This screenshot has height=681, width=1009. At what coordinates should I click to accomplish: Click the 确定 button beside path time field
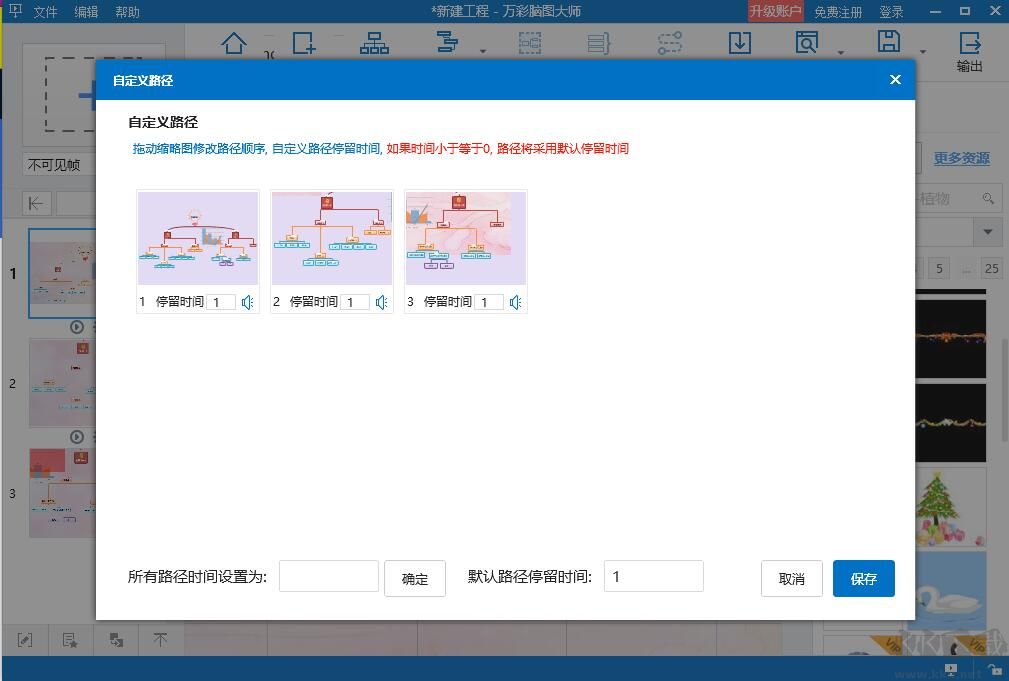414,578
